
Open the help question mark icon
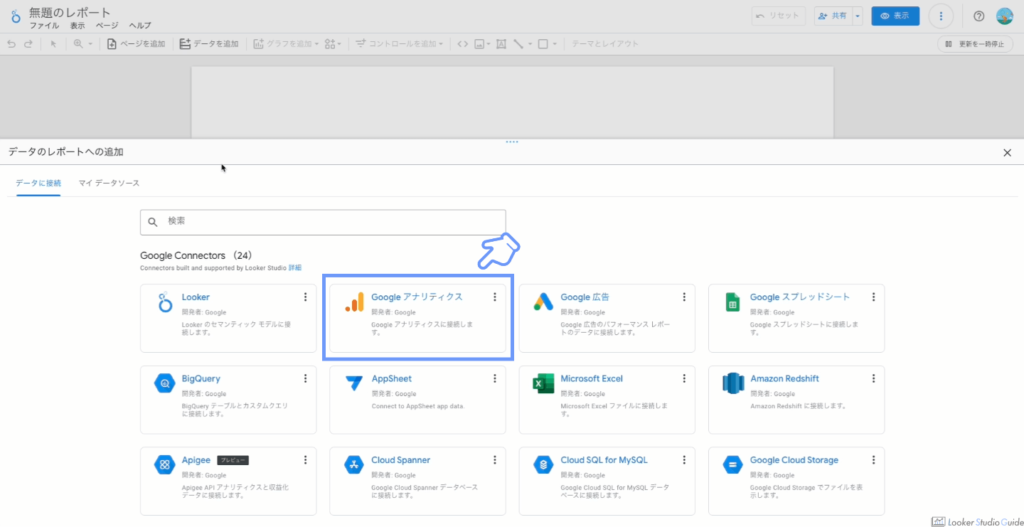click(978, 16)
